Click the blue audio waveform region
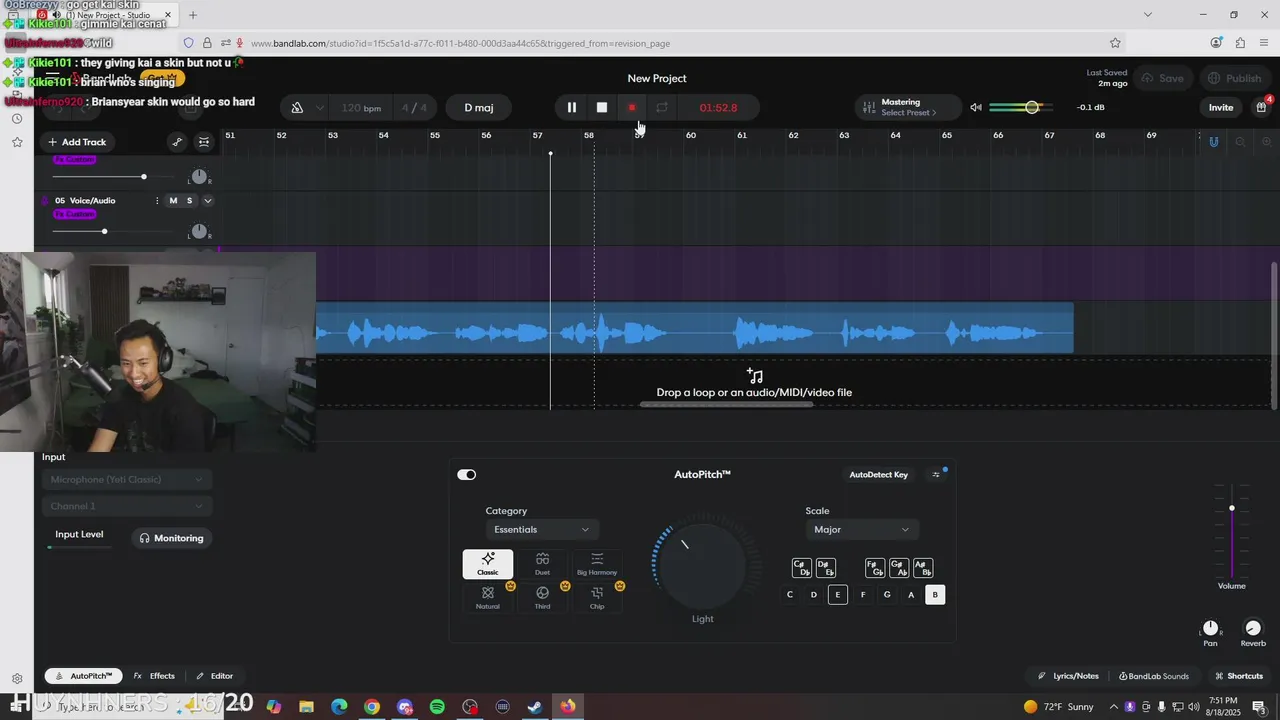The image size is (1280, 720). [694, 328]
